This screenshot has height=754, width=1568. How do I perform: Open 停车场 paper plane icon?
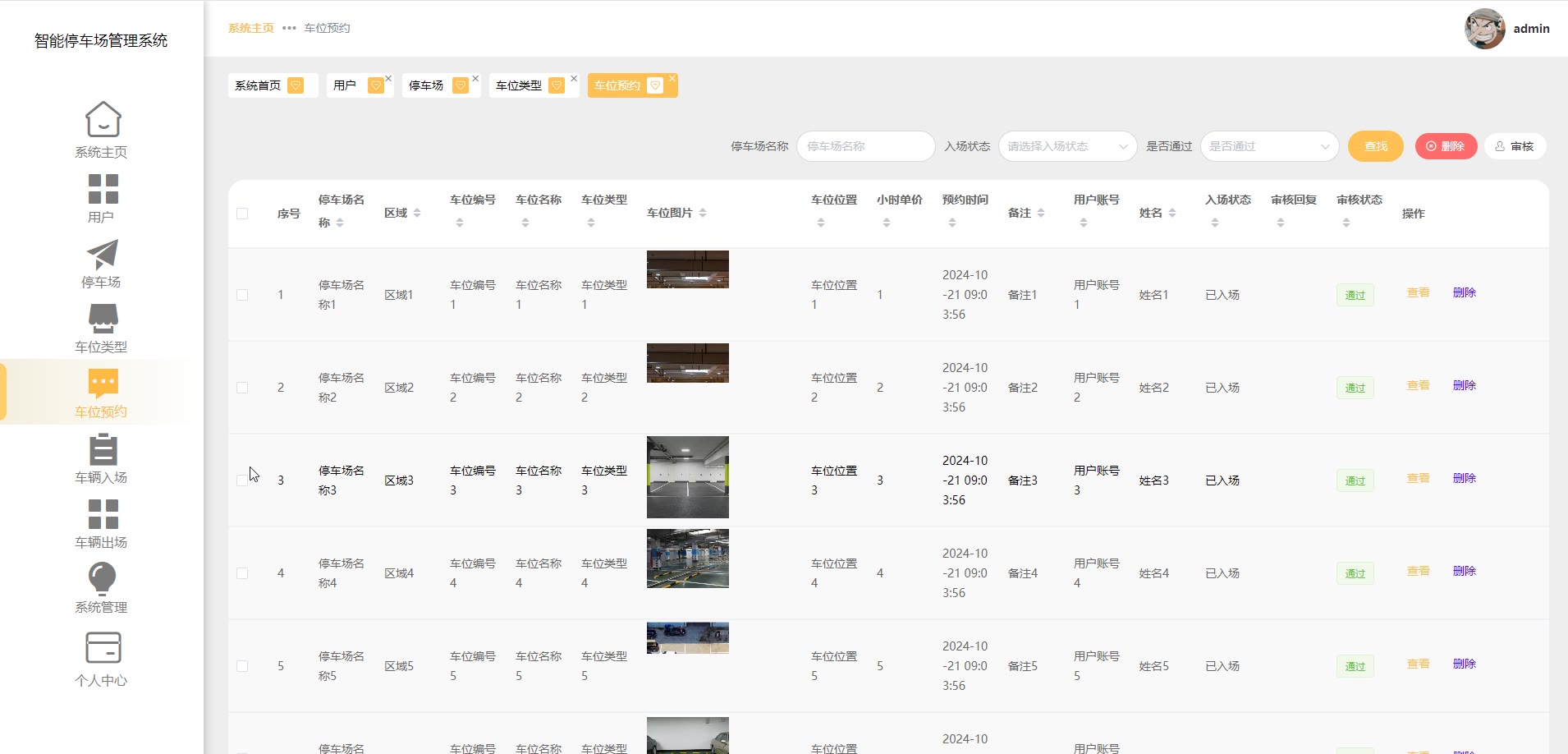103,254
